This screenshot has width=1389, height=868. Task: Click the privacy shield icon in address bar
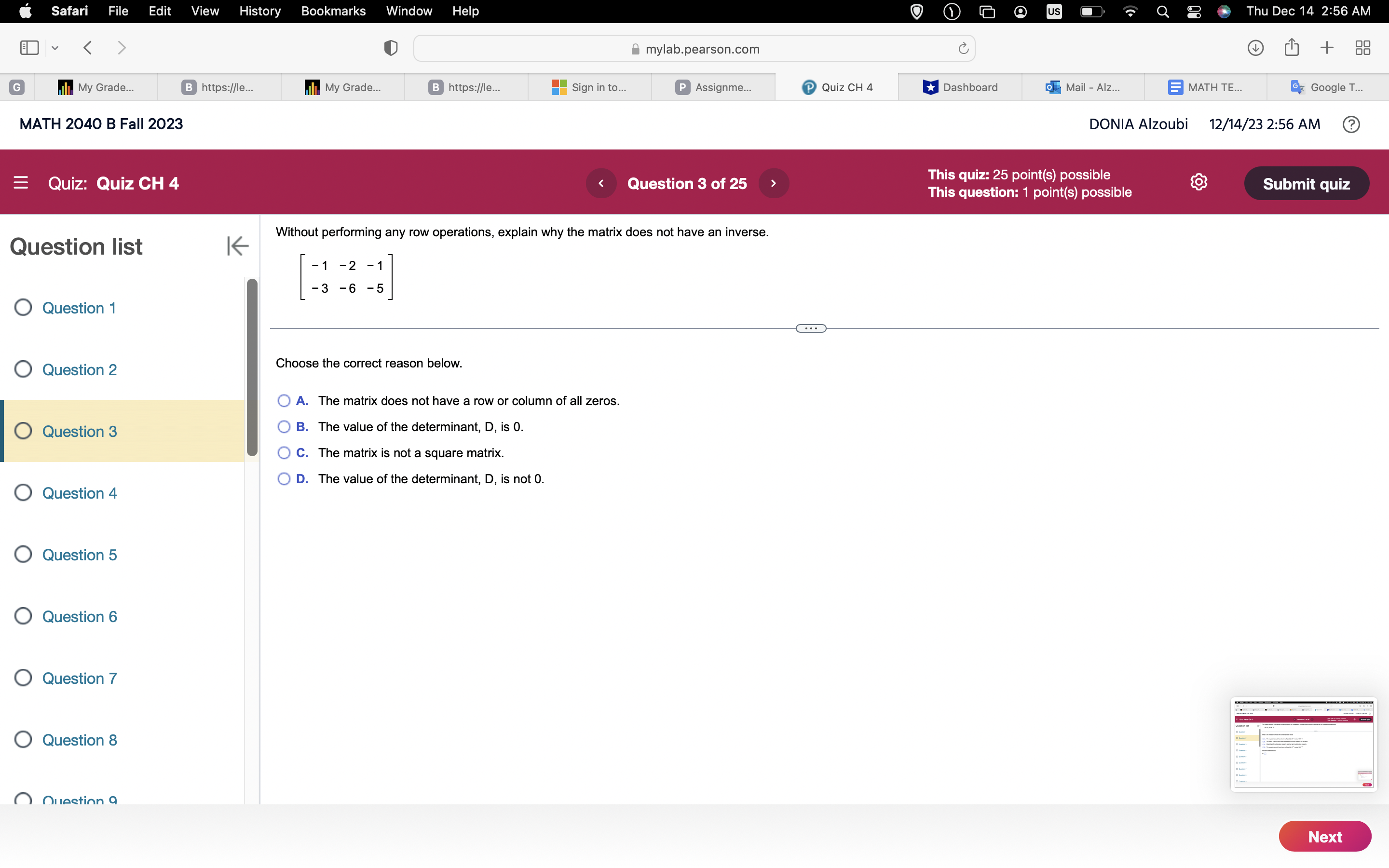[390, 48]
